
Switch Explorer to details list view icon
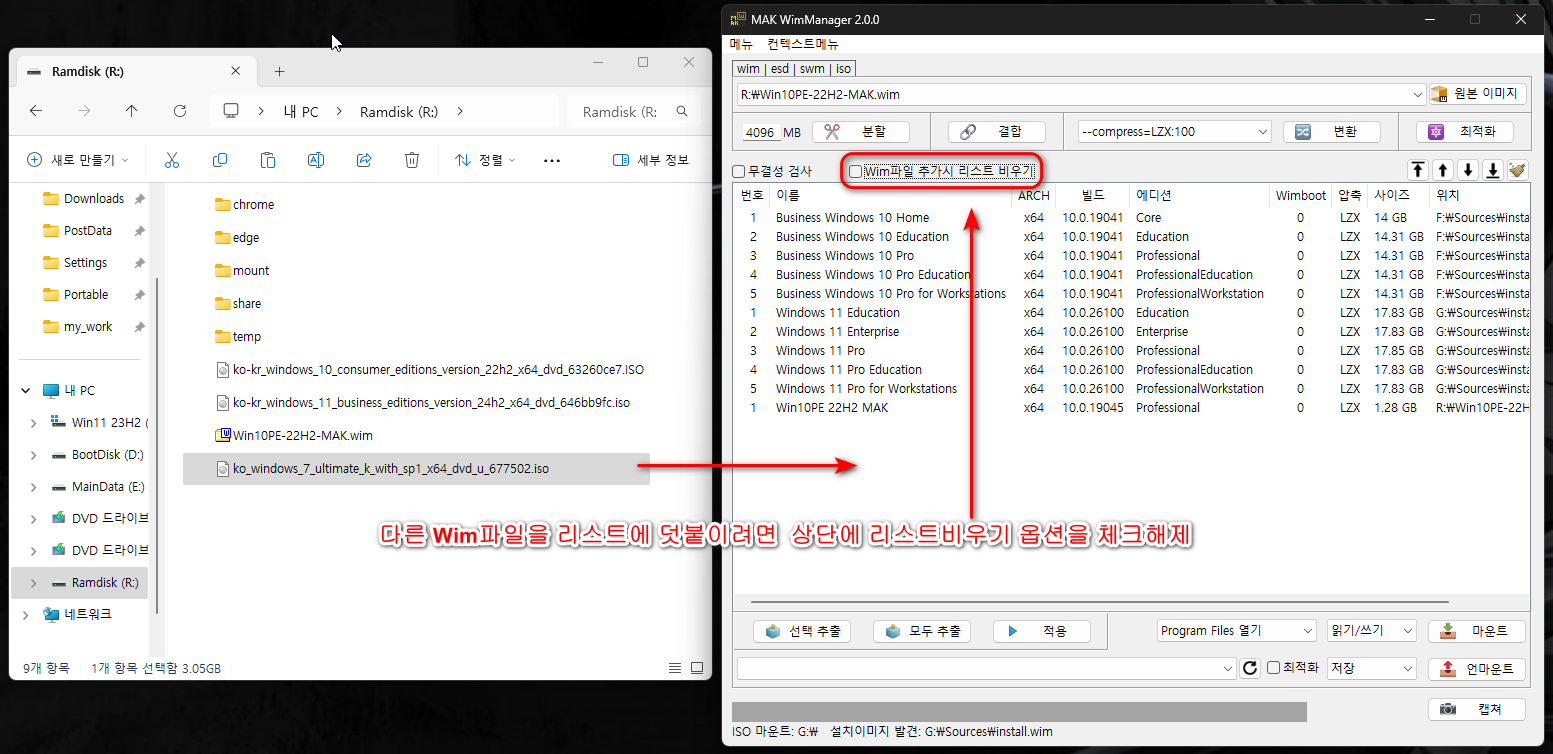pyautogui.click(x=675, y=668)
